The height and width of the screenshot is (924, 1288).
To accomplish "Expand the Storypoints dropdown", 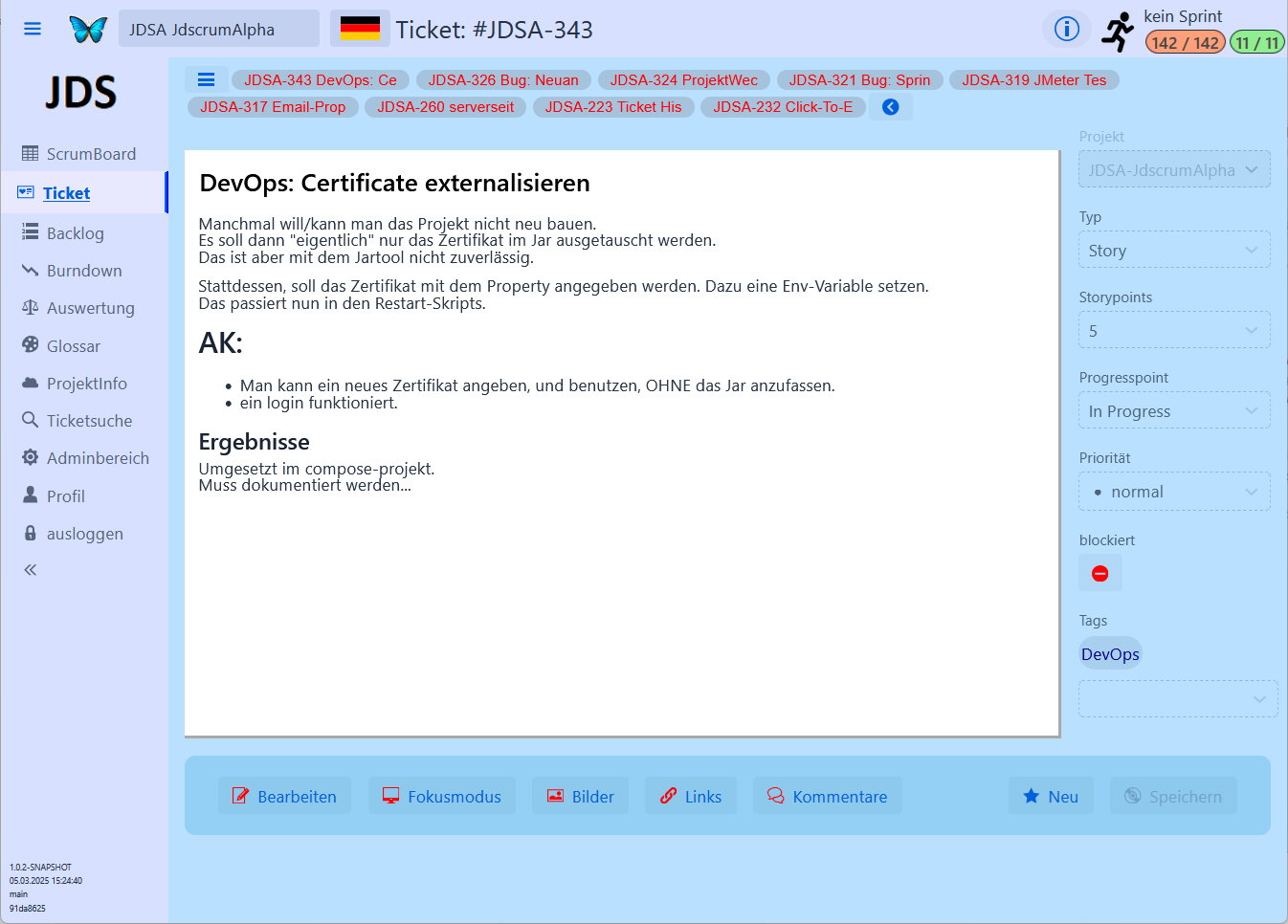I will pos(1174,331).
